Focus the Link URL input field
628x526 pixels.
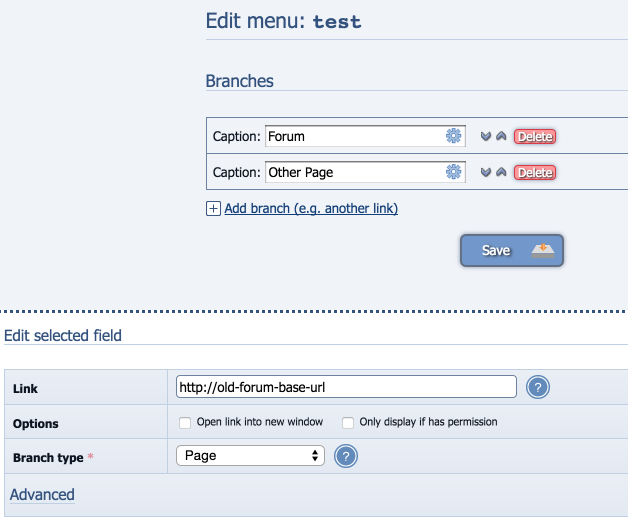point(346,387)
